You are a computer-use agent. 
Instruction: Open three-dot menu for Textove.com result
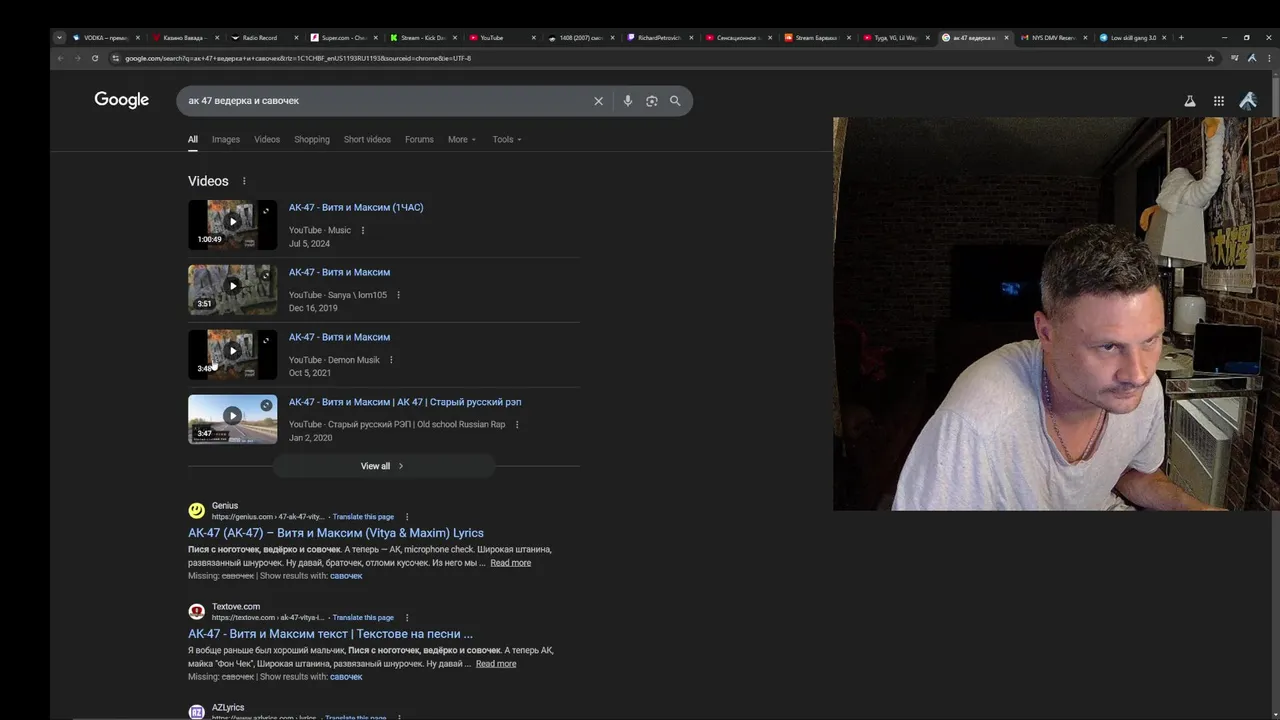pyautogui.click(x=406, y=618)
